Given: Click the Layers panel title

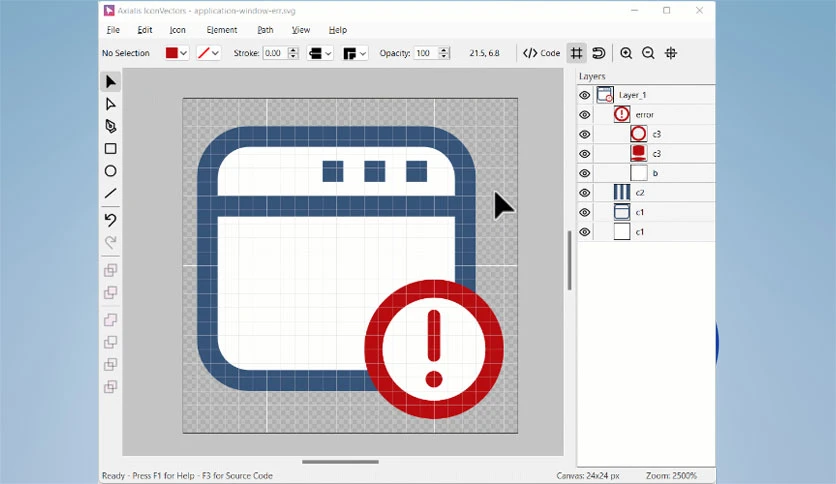Looking at the screenshot, I should click(592, 76).
